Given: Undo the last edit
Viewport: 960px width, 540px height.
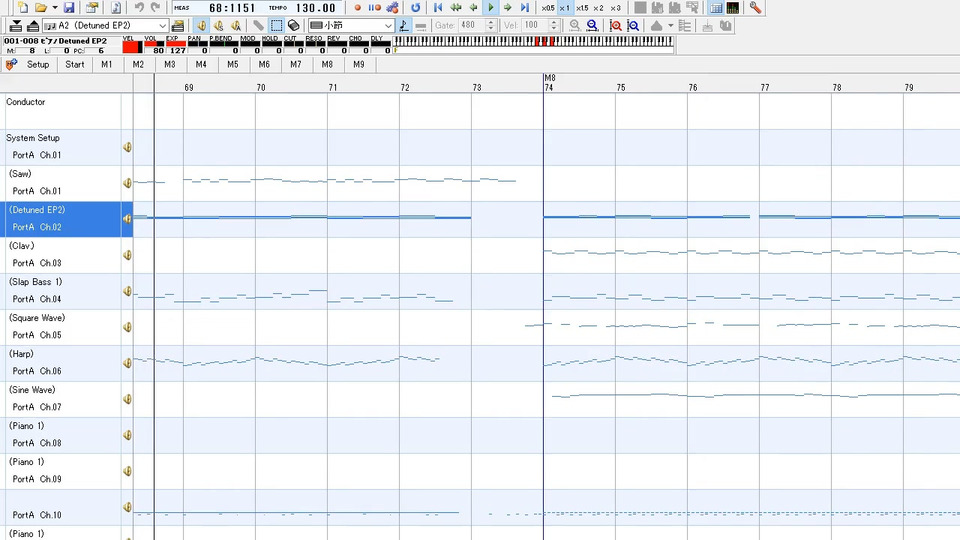Looking at the screenshot, I should click(140, 8).
